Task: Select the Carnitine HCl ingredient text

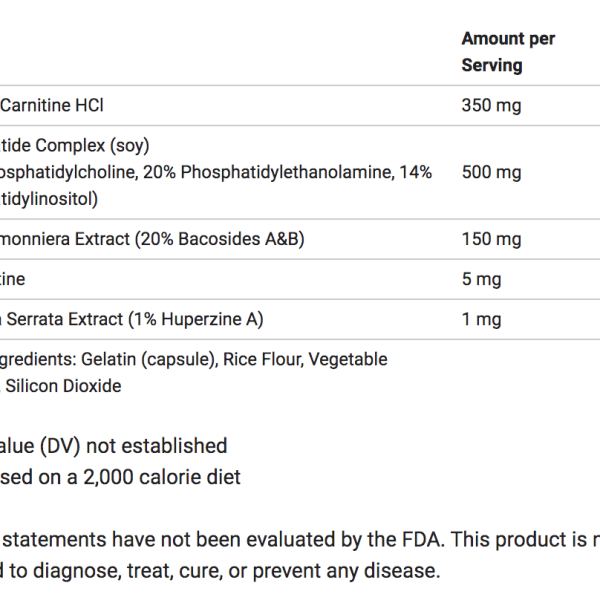Action: coord(52,105)
